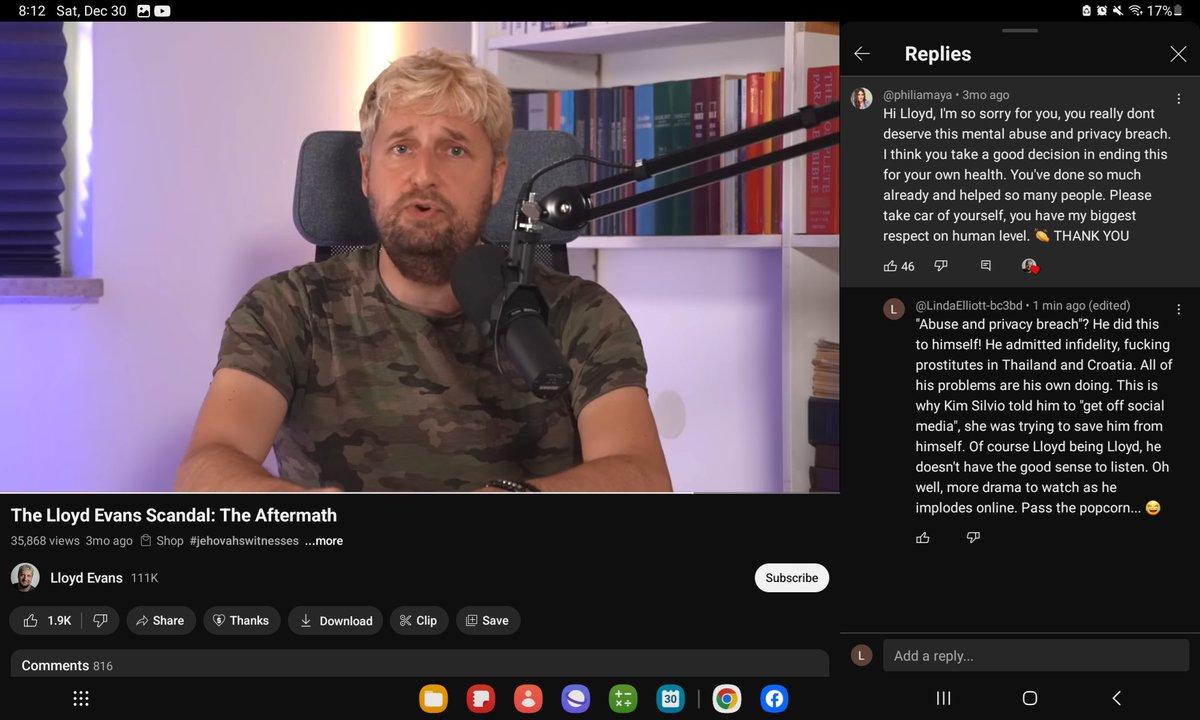Image resolution: width=1200 pixels, height=720 pixels.
Task: Reply icon under philiamaya comment
Action: click(986, 266)
